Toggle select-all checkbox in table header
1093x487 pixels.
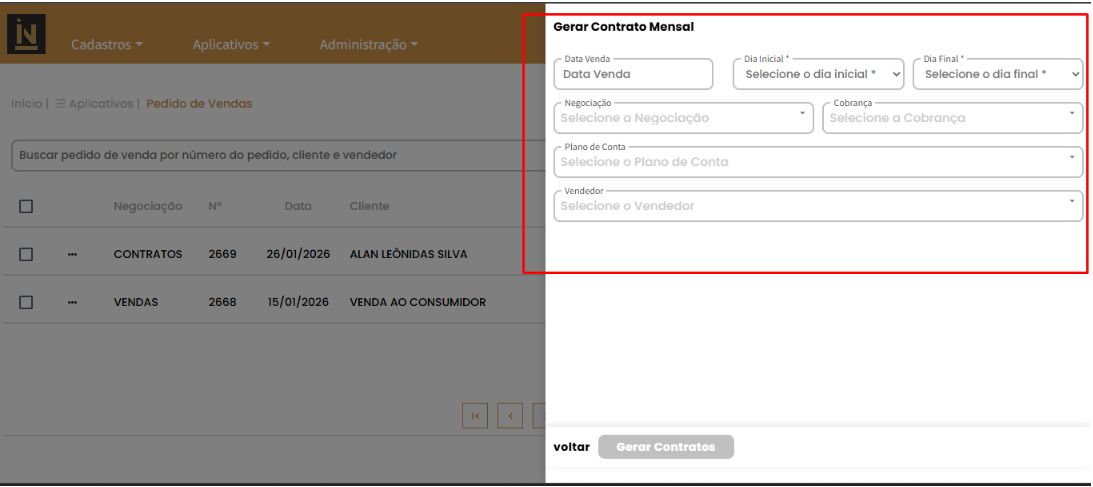click(x=27, y=206)
